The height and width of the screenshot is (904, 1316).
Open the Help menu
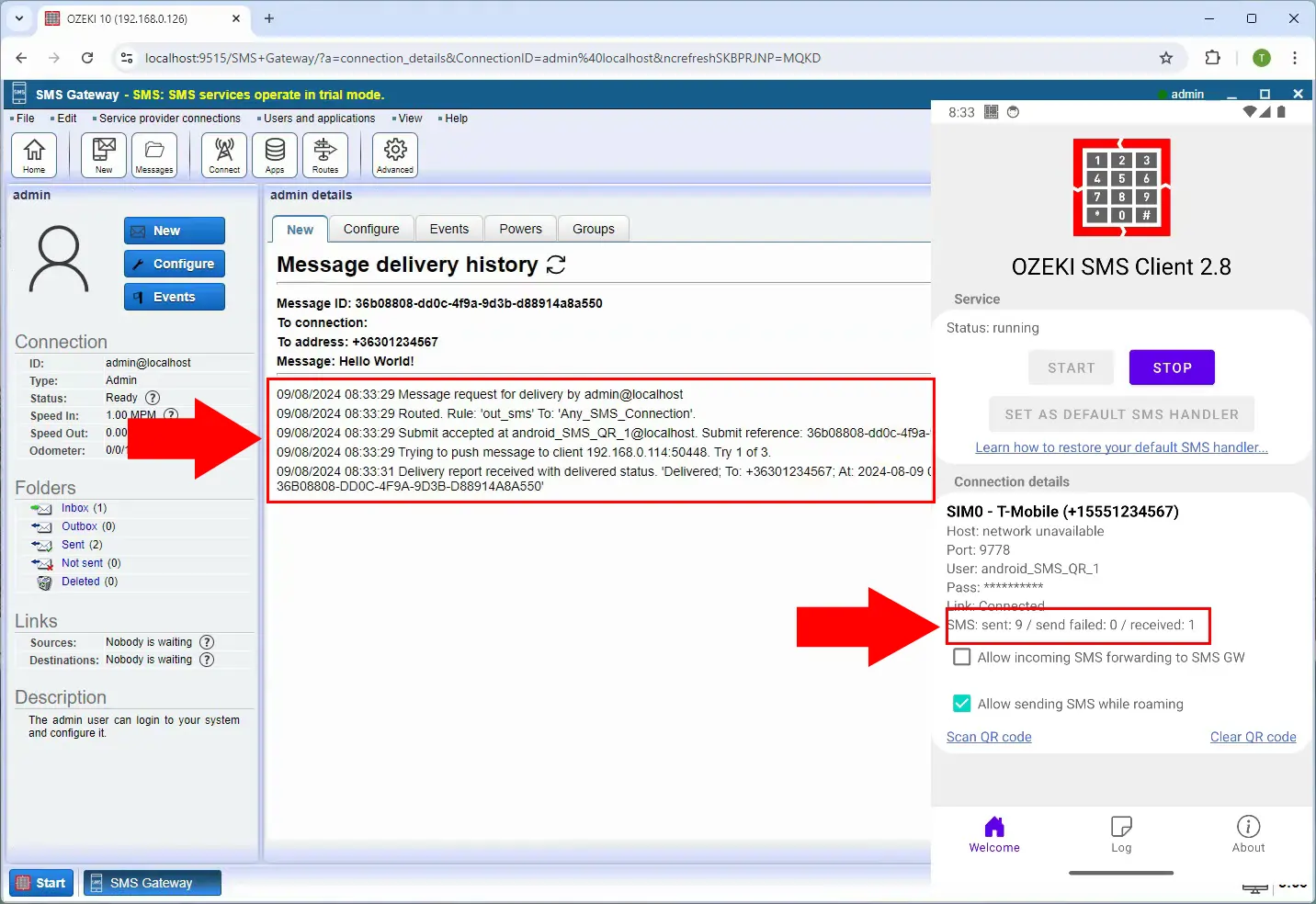[x=456, y=119]
